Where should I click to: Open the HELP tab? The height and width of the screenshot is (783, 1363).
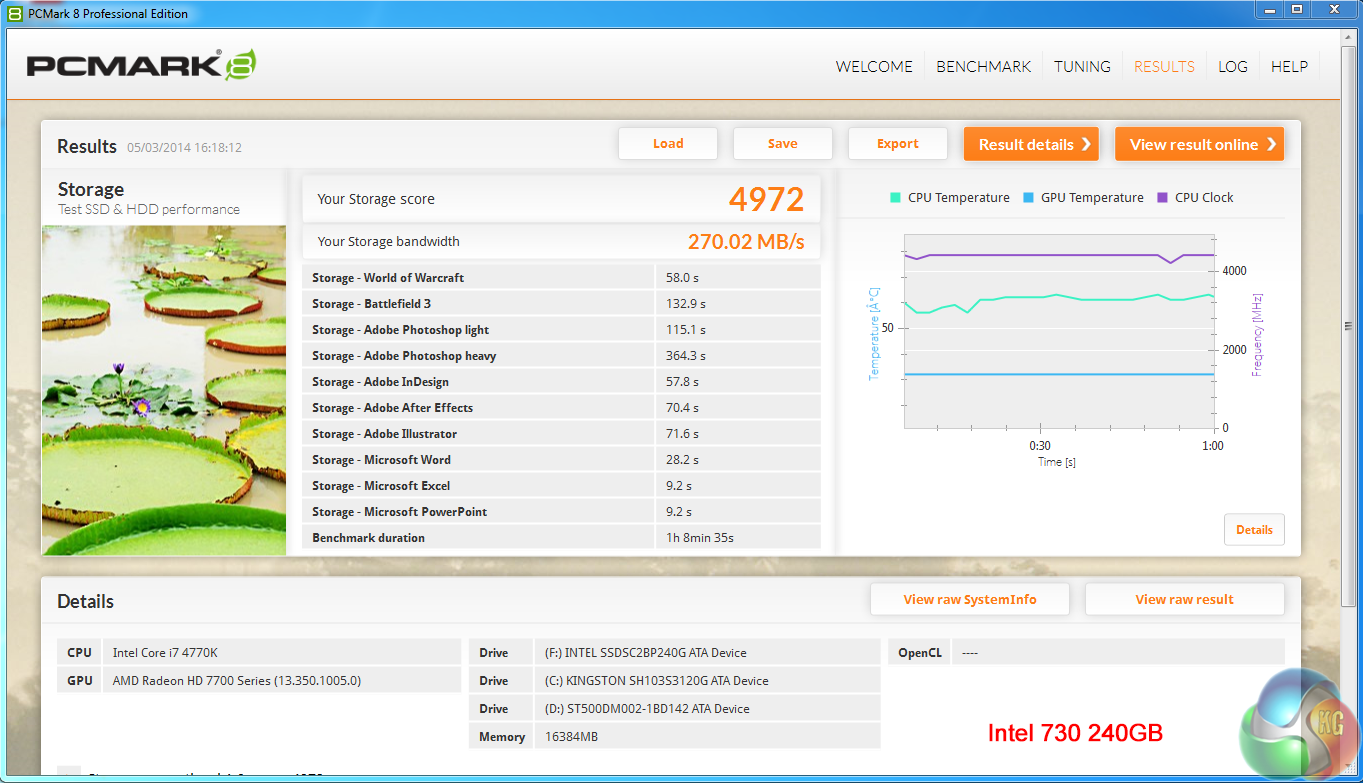click(x=1289, y=67)
